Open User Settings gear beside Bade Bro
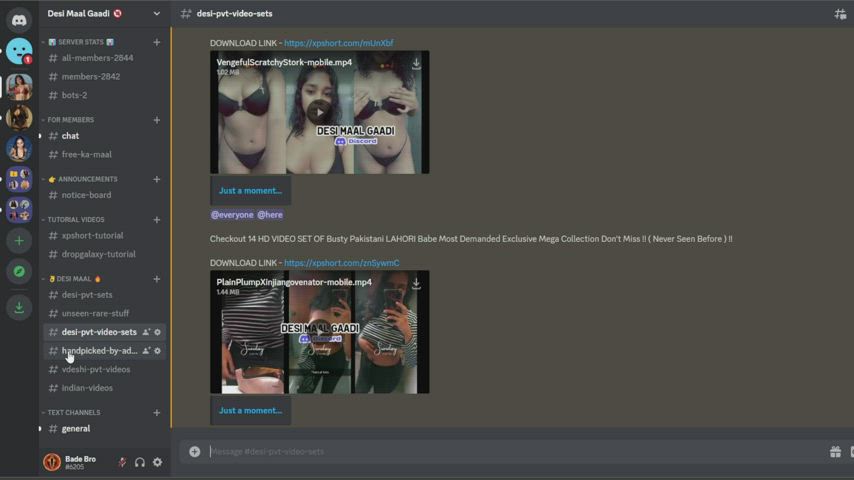This screenshot has height=480, width=854. (x=157, y=463)
